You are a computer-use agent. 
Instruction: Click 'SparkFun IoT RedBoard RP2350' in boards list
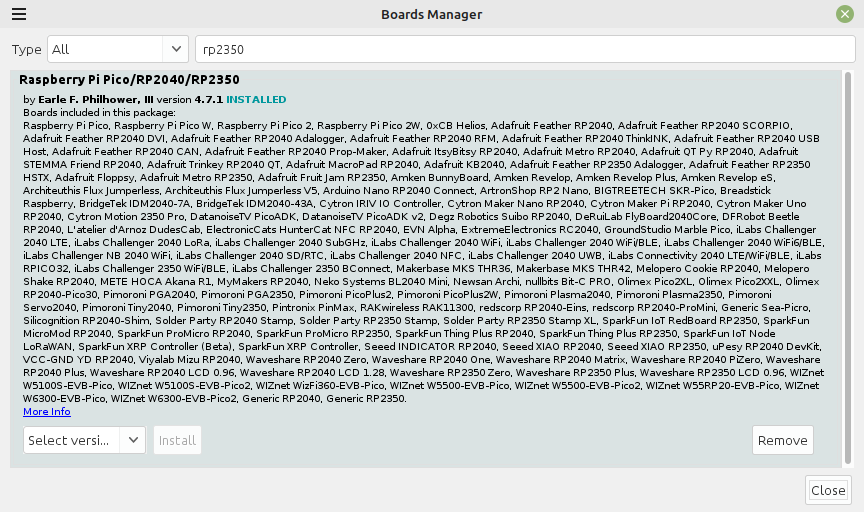[679, 321]
